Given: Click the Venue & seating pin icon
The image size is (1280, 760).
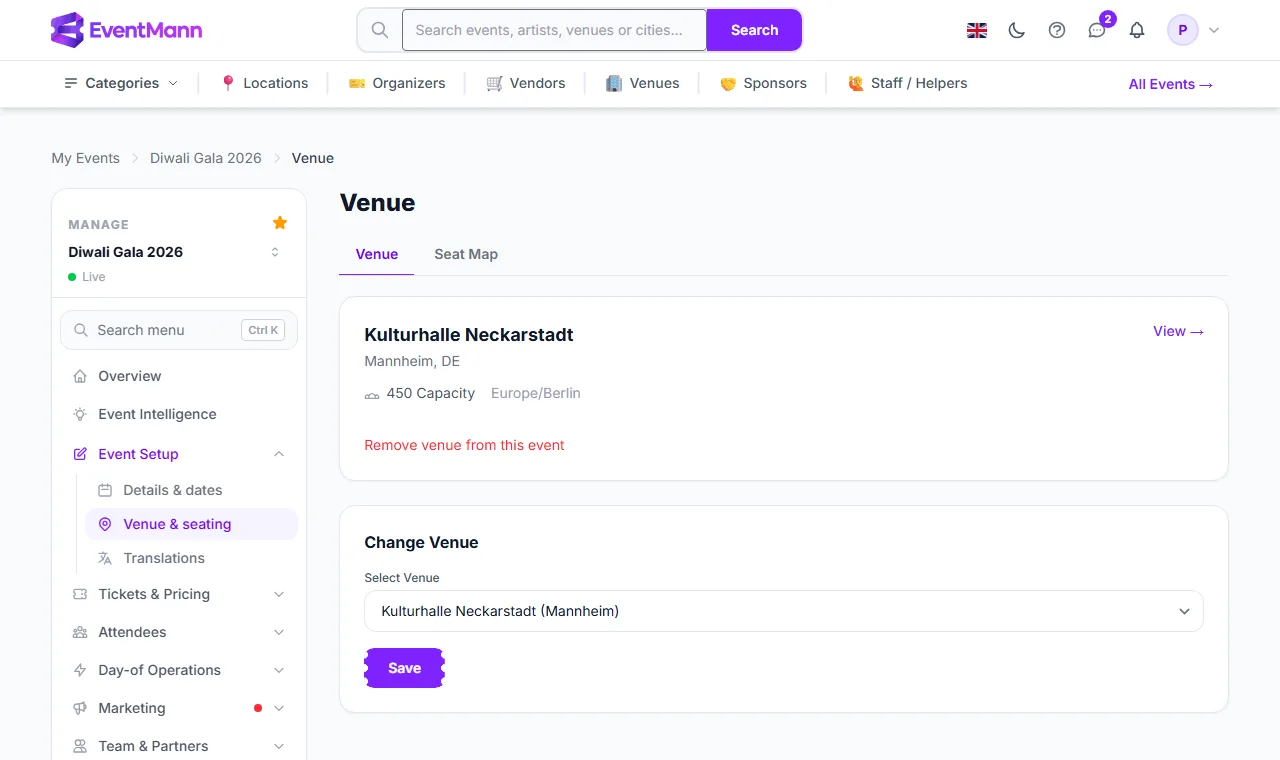Looking at the screenshot, I should click(105, 524).
